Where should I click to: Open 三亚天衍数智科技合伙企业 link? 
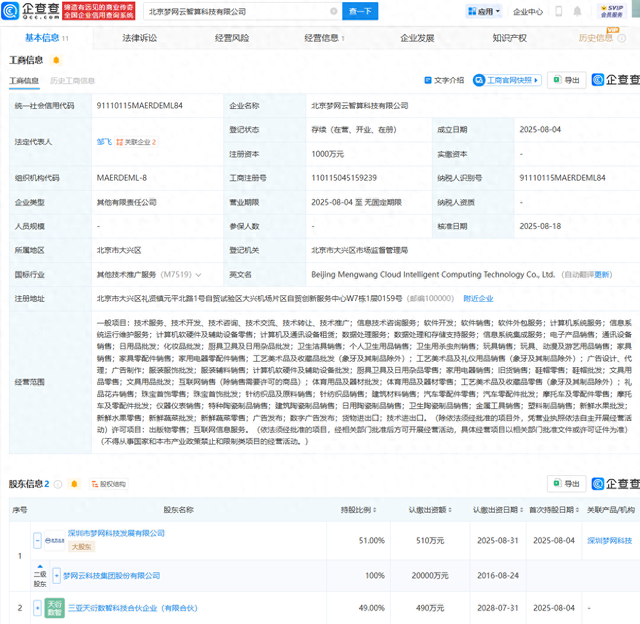coord(132,608)
